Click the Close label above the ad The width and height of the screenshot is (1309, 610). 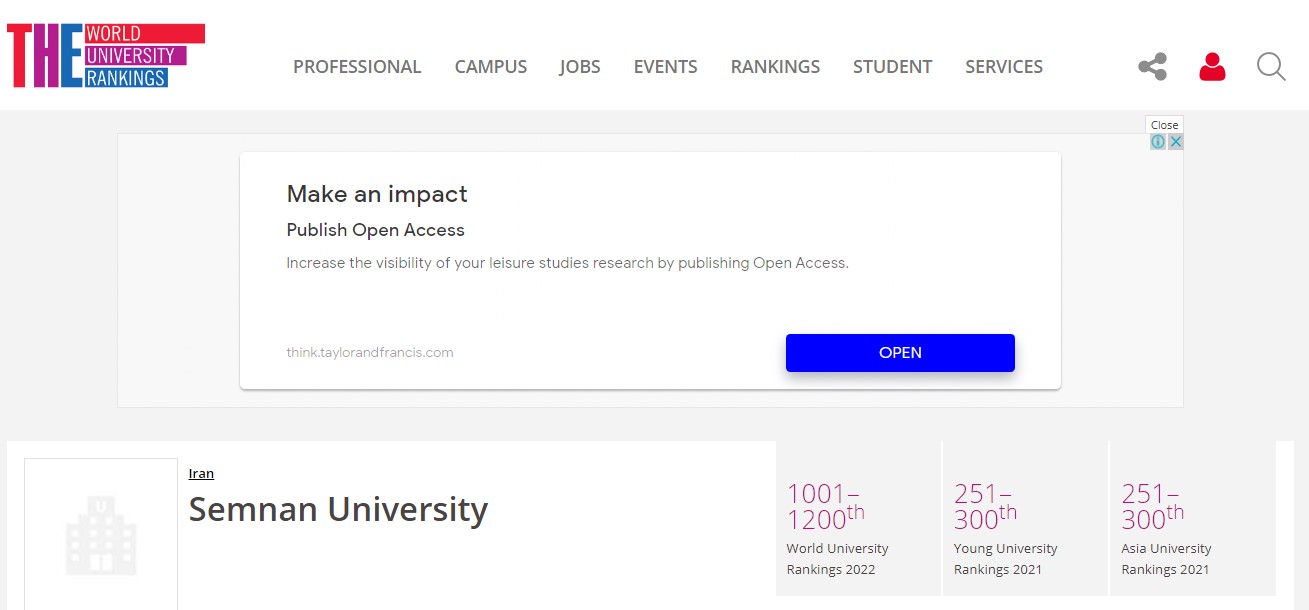(x=1164, y=125)
